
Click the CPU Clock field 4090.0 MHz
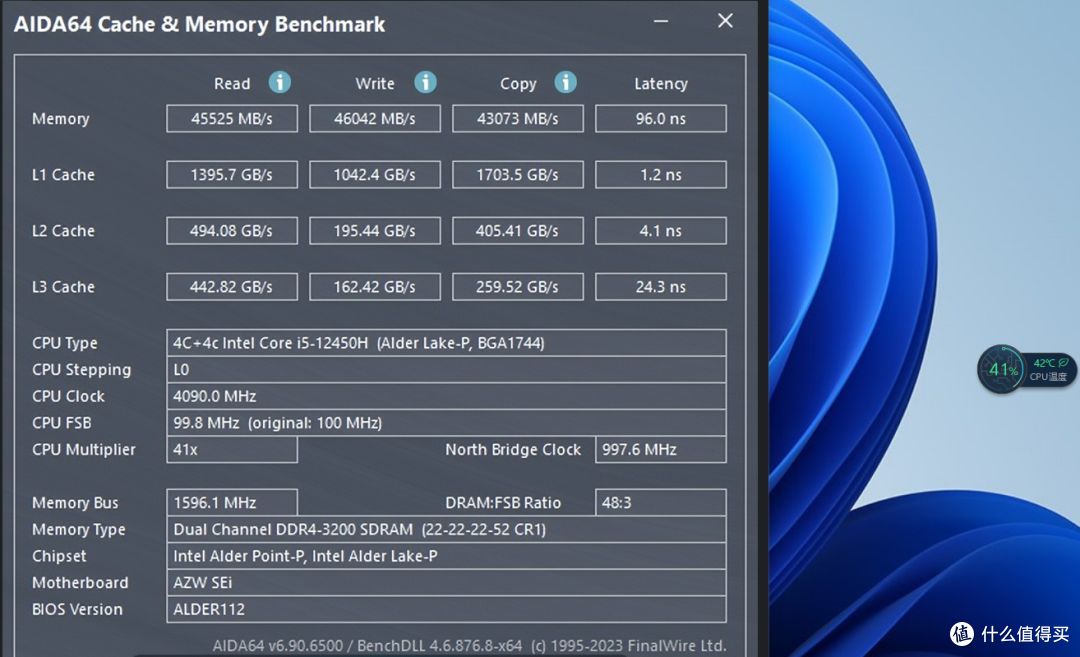(446, 397)
